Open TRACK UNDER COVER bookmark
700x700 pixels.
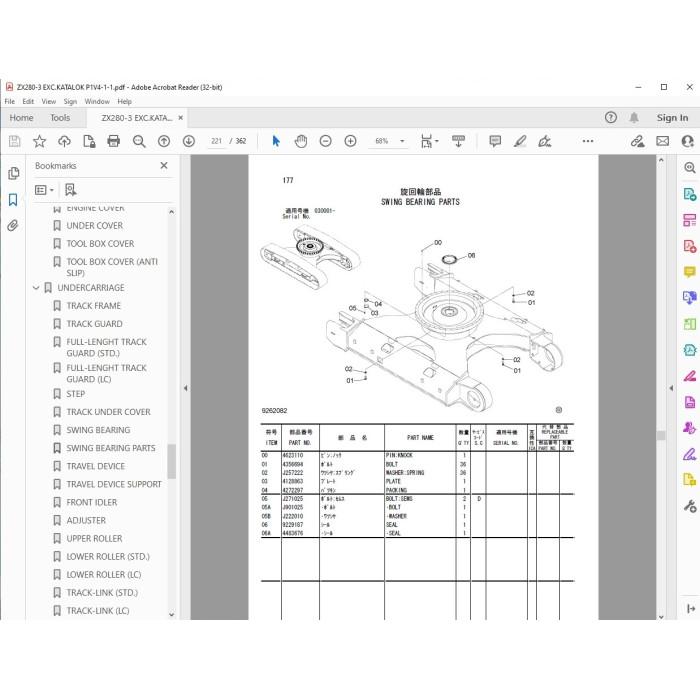pyautogui.click(x=108, y=412)
